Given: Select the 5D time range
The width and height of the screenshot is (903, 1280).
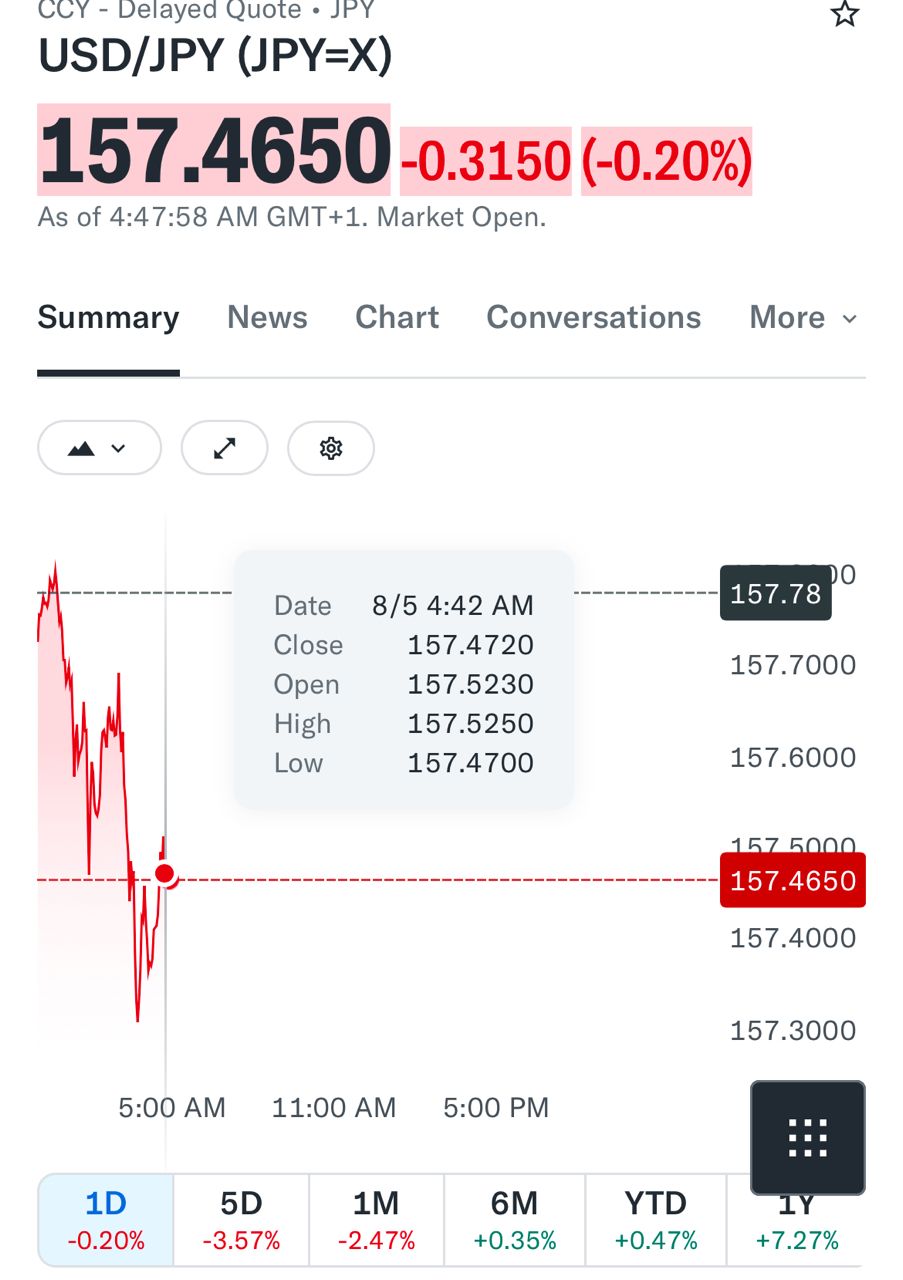Looking at the screenshot, I should coord(241,1220).
